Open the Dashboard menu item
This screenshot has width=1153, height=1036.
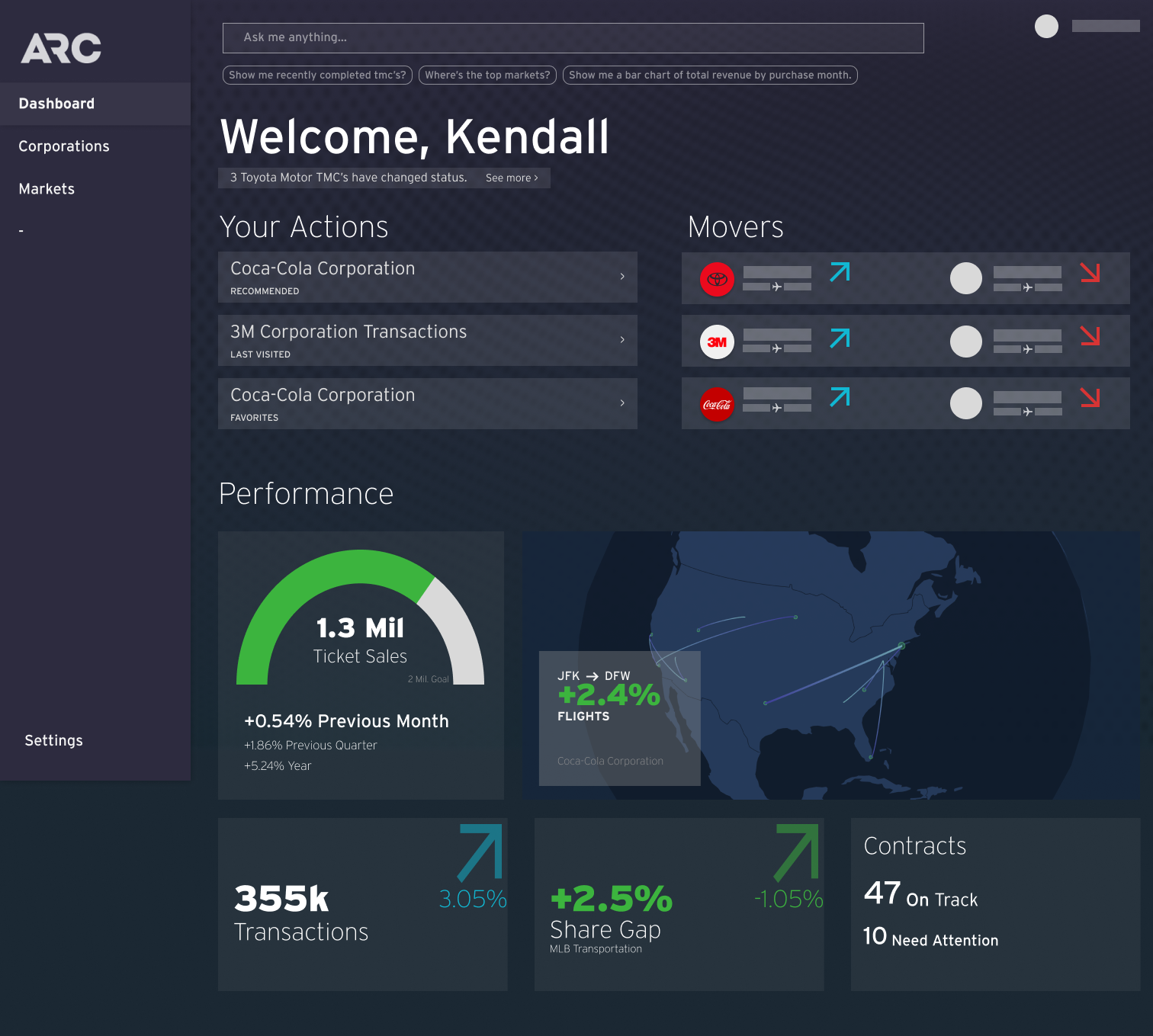click(x=95, y=104)
